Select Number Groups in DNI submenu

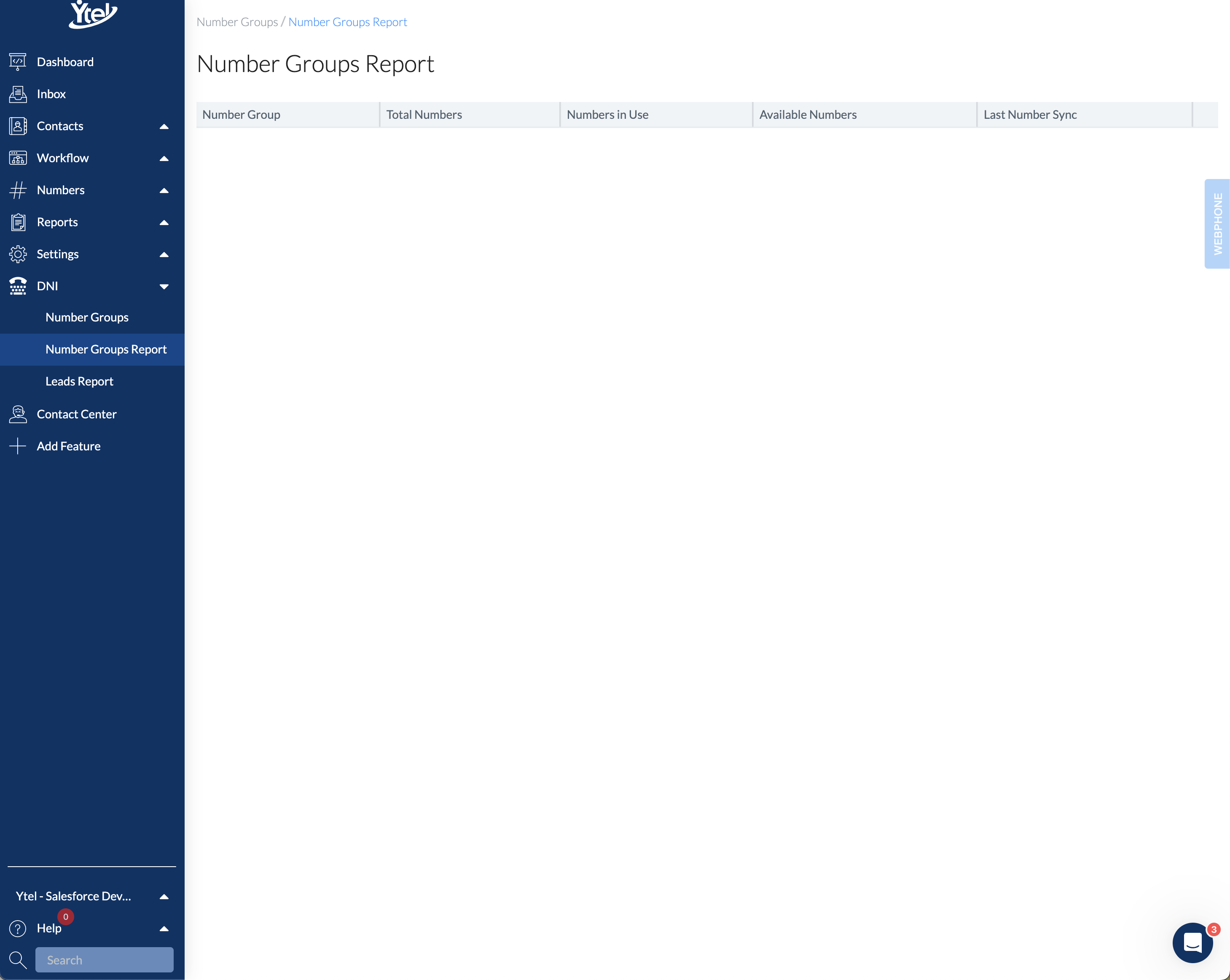[87, 317]
